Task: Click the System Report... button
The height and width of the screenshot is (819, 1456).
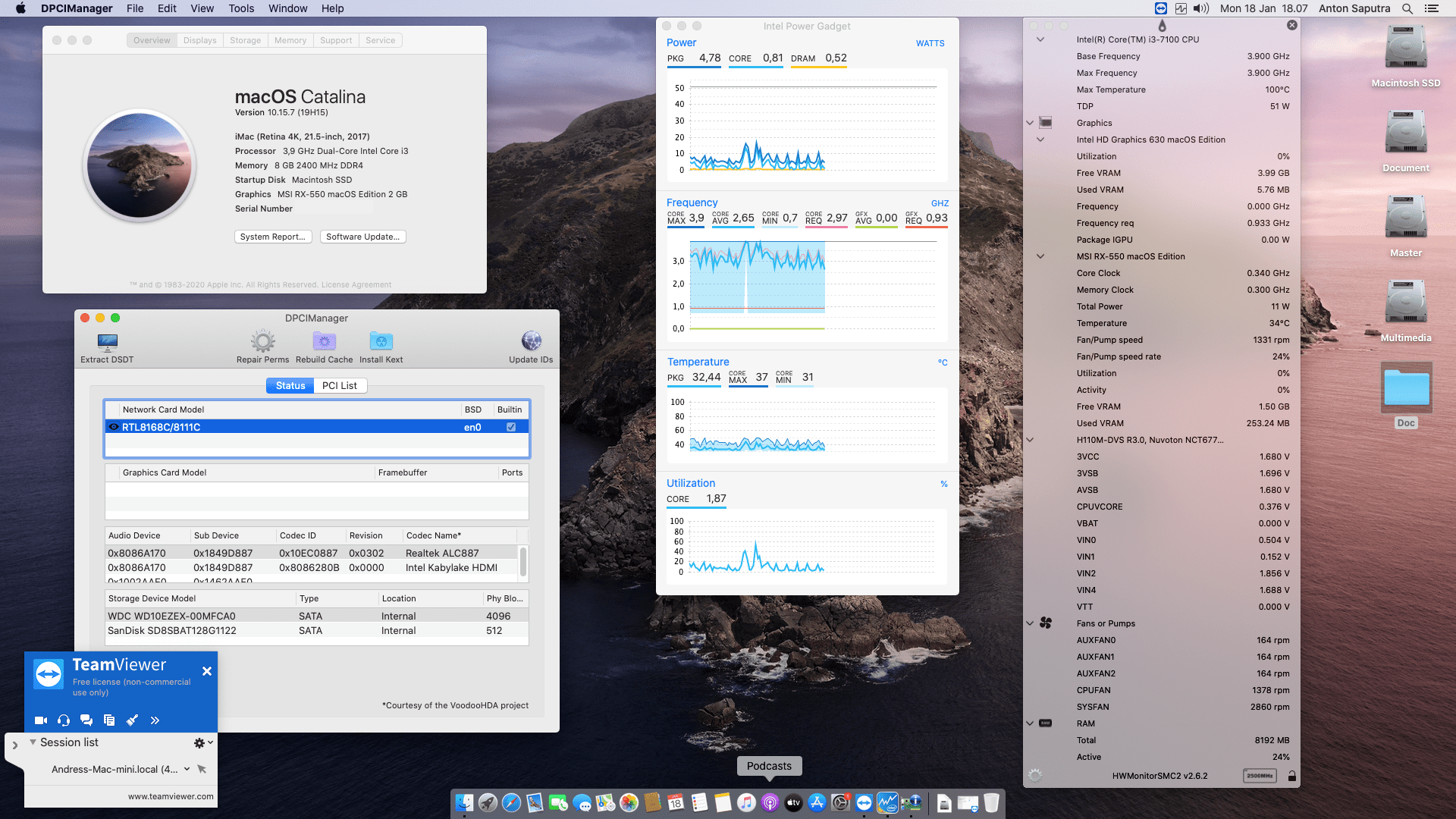Action: pyautogui.click(x=273, y=237)
